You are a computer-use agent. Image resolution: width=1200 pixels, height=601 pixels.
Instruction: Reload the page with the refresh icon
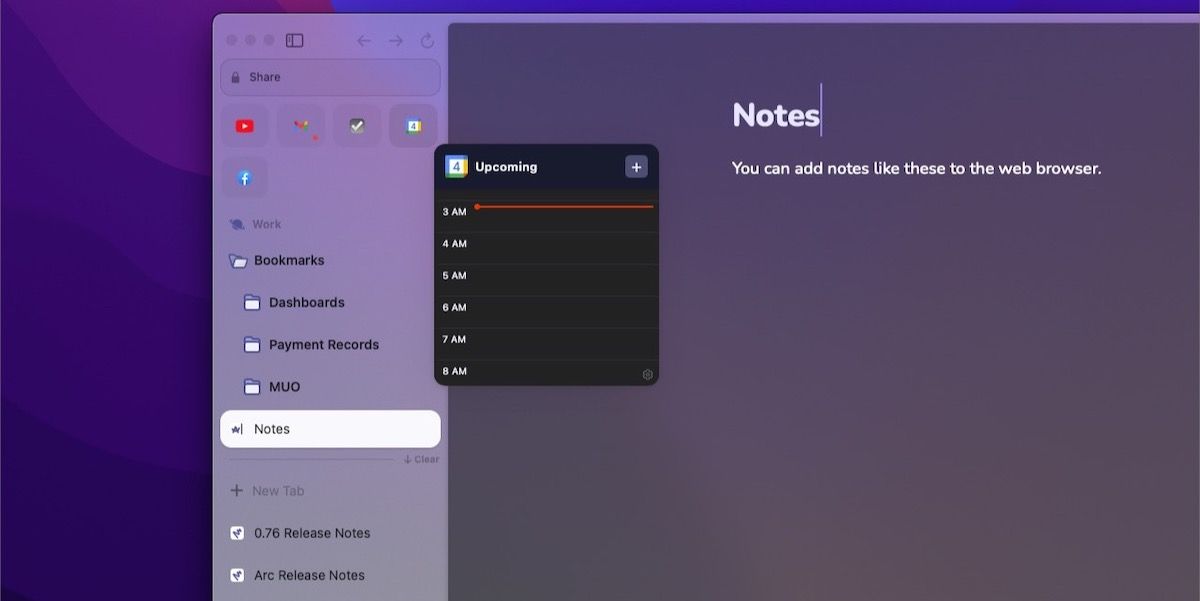click(427, 40)
